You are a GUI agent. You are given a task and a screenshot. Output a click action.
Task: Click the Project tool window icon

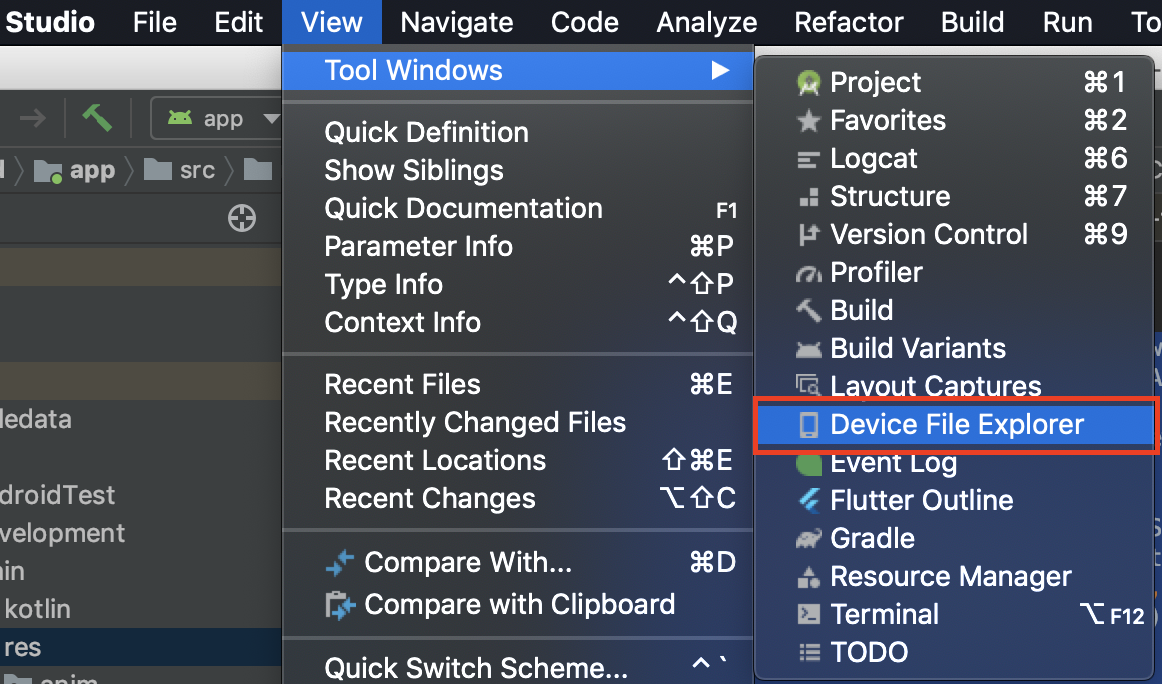click(x=808, y=83)
